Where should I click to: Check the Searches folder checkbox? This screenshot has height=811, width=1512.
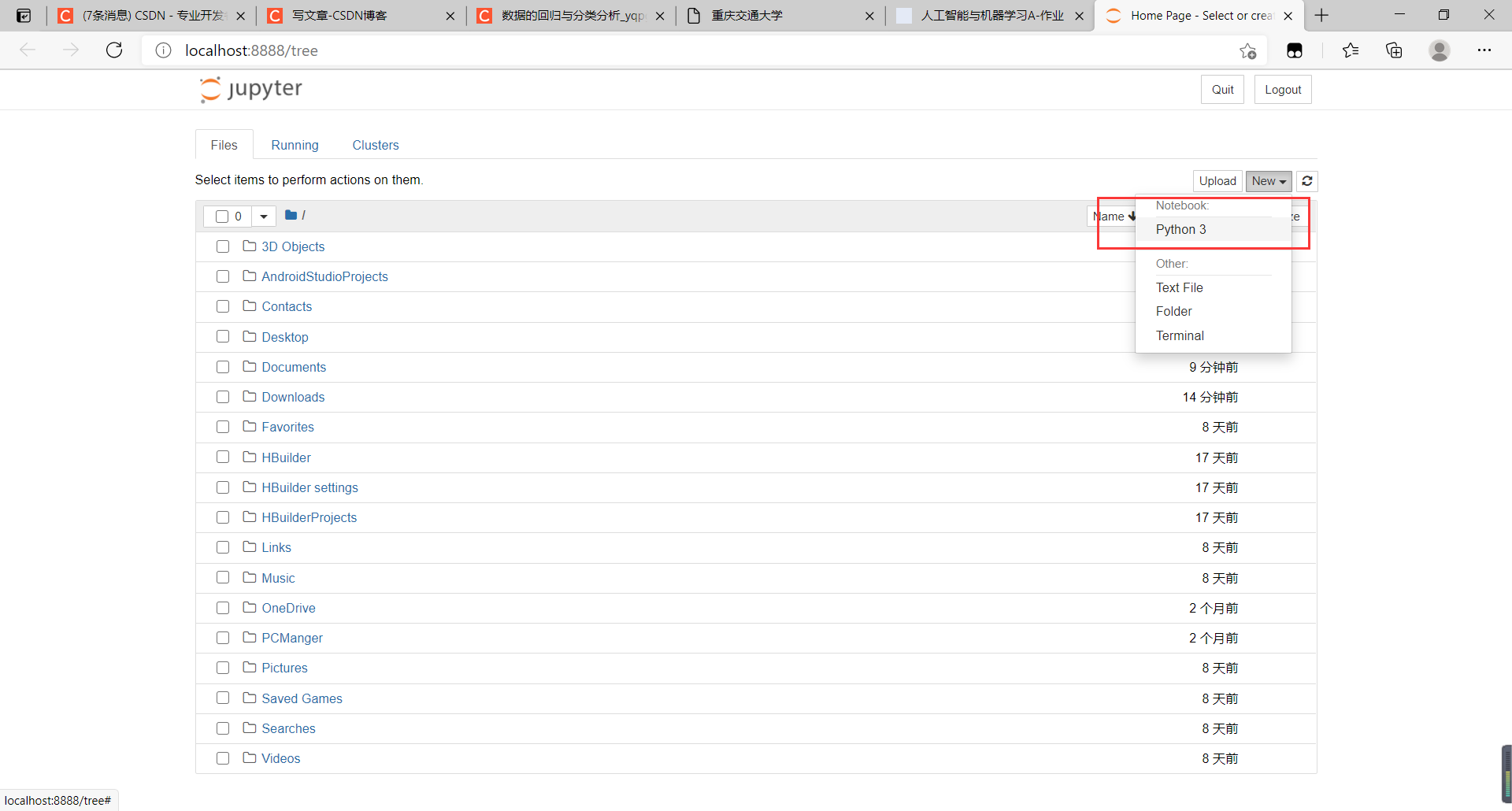(x=223, y=728)
